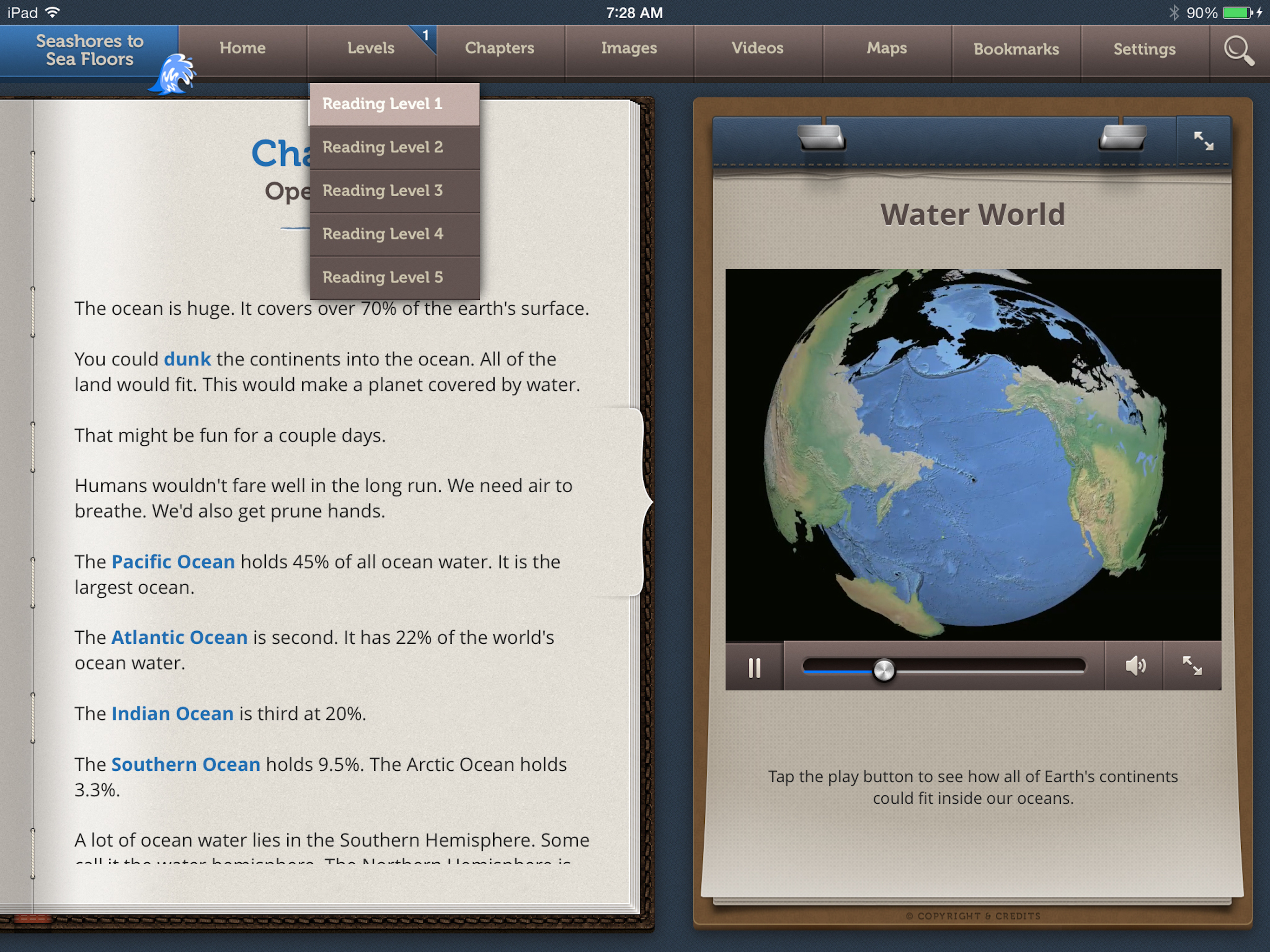Pause the Water World video

click(x=754, y=667)
